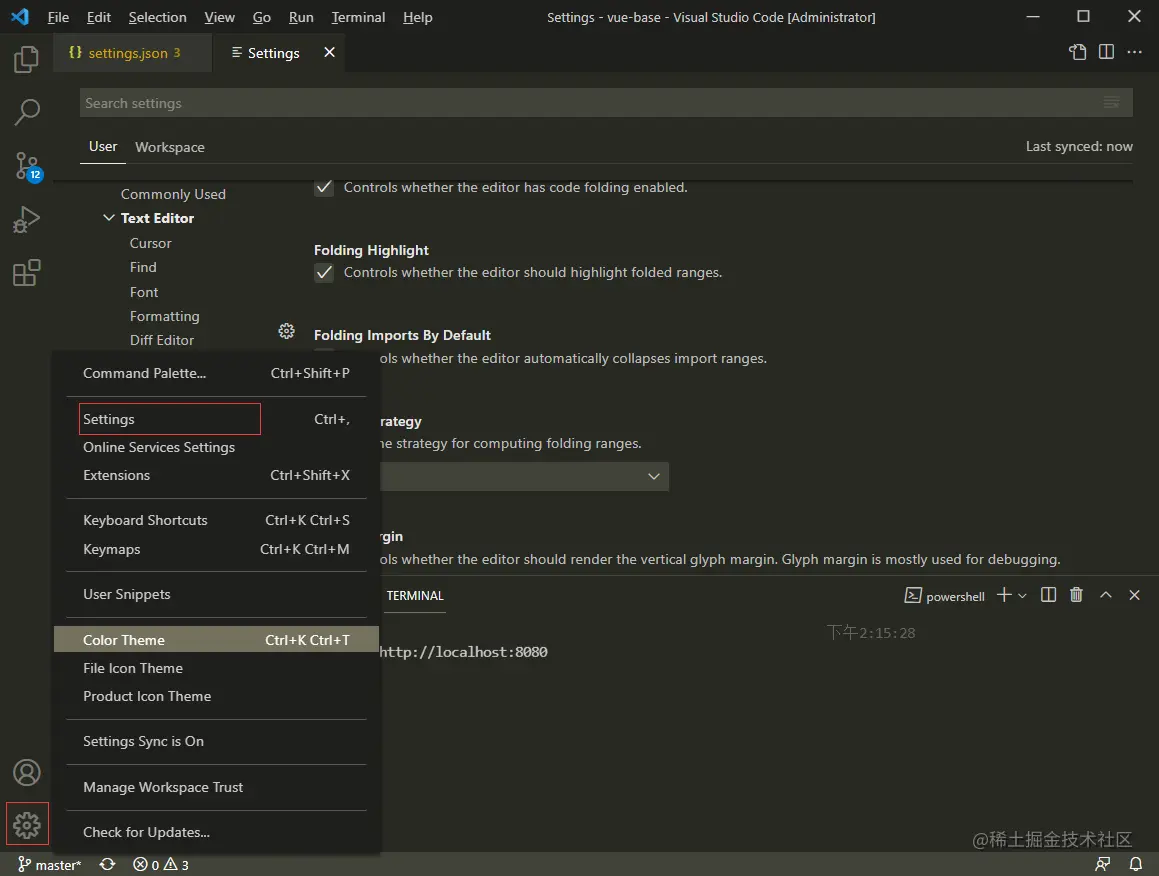Open the terminal launch profile dropdown arrow
Viewport: 1159px width, 876px height.
click(x=1022, y=595)
